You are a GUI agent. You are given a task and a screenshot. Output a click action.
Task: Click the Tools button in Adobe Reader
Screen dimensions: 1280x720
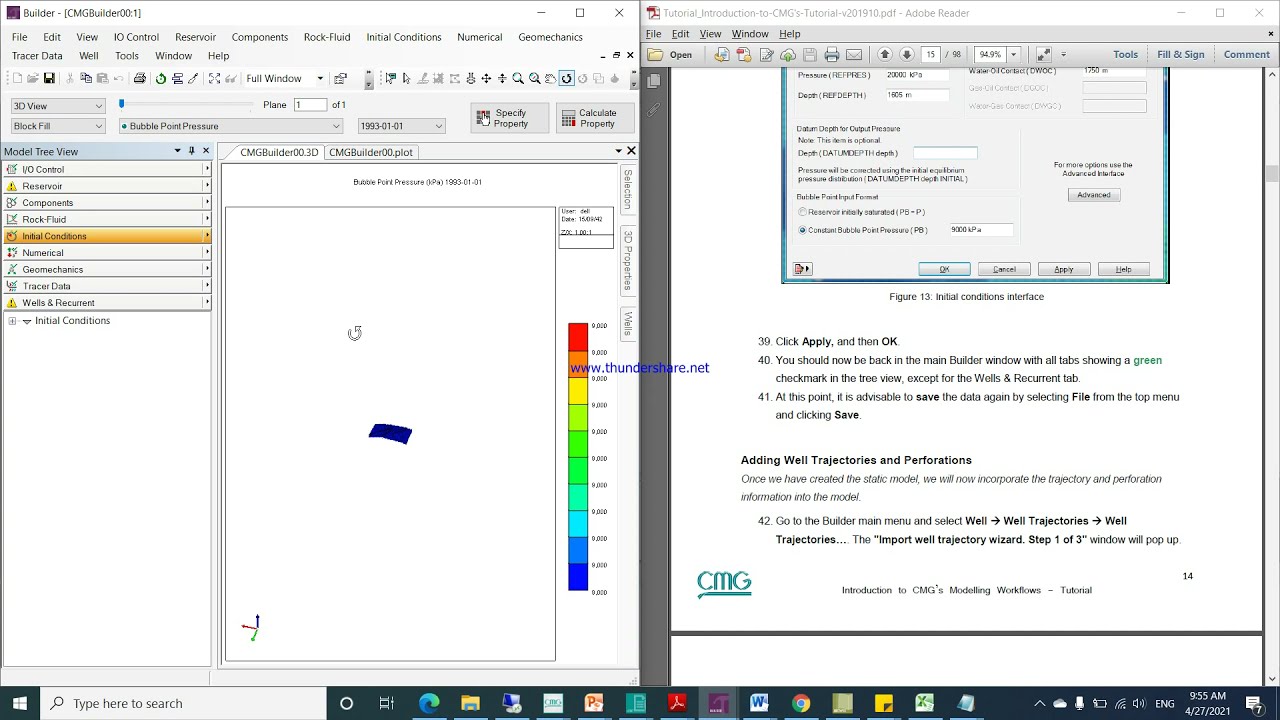[1125, 54]
